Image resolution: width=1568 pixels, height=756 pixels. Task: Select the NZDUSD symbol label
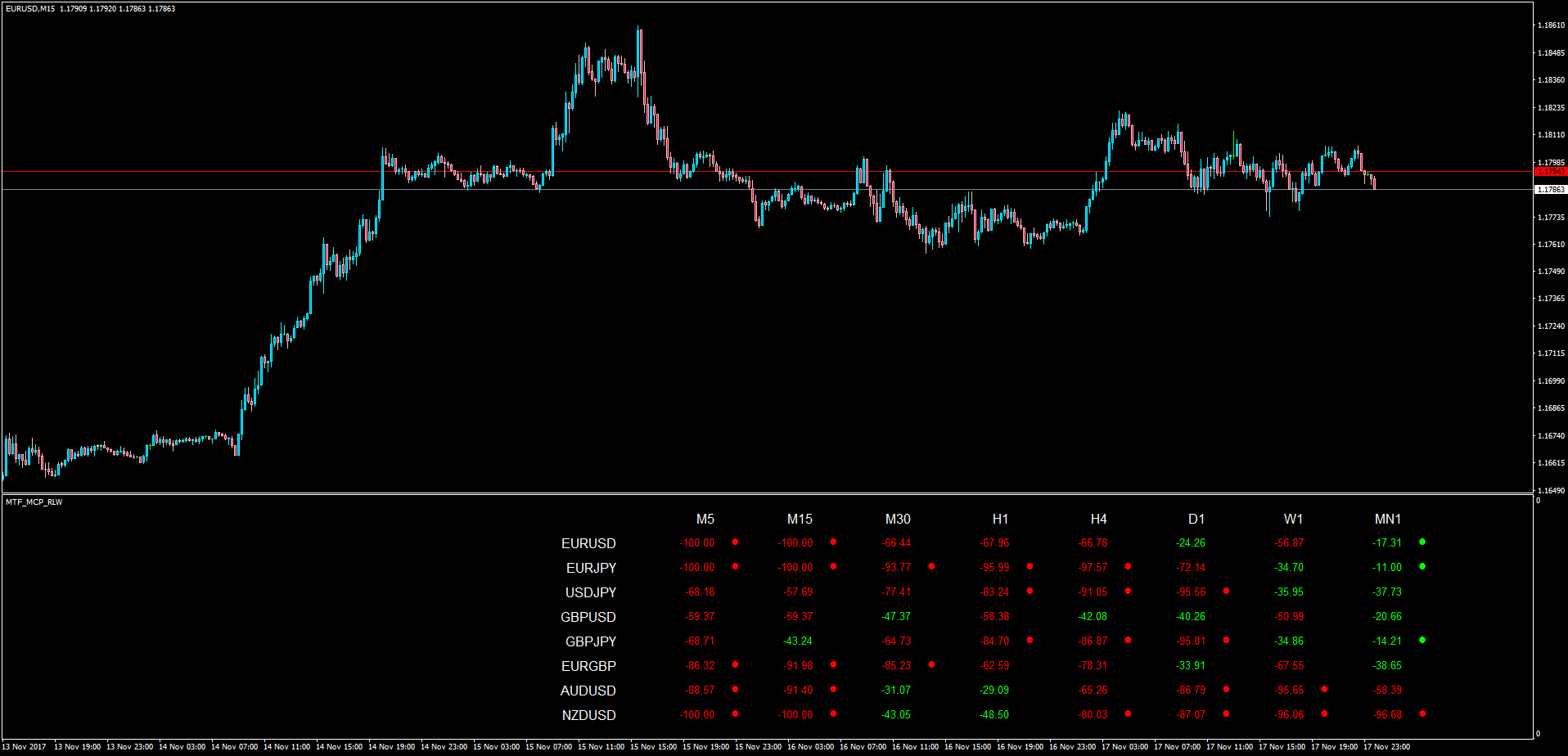click(588, 715)
